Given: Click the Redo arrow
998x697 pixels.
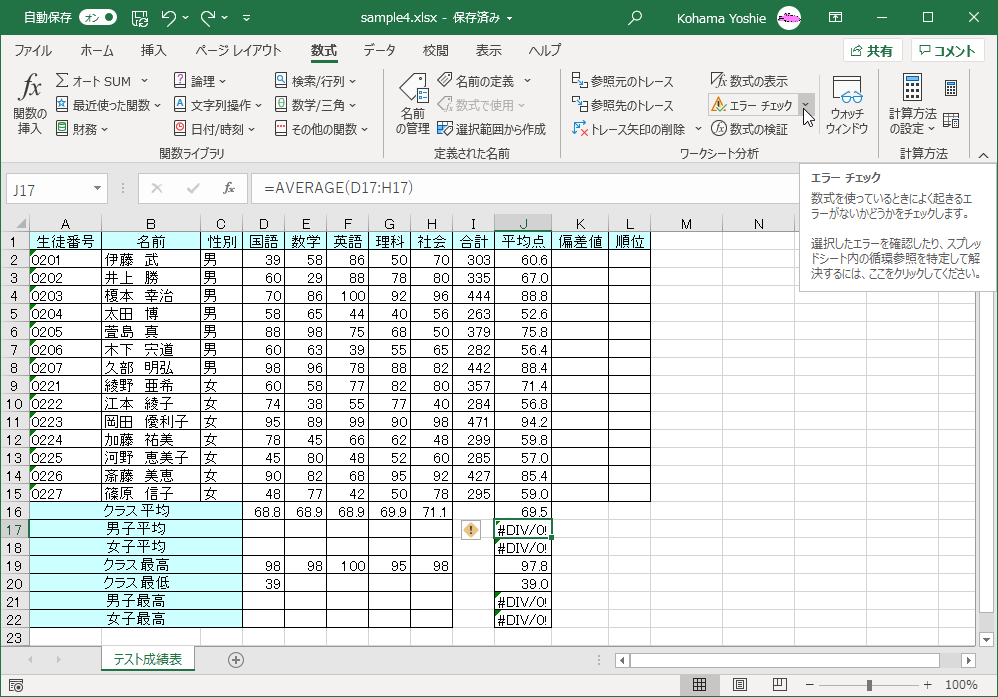Looking at the screenshot, I should coord(208,18).
